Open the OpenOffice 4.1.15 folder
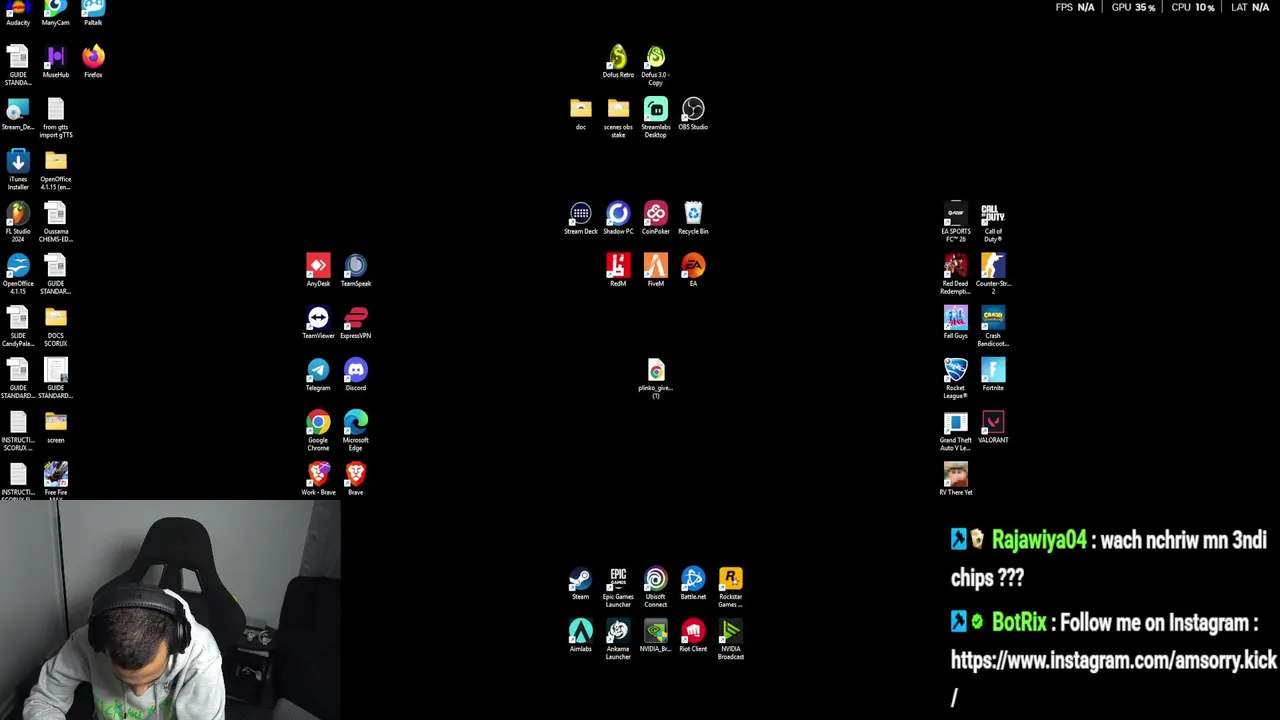1280x720 pixels. [56, 170]
